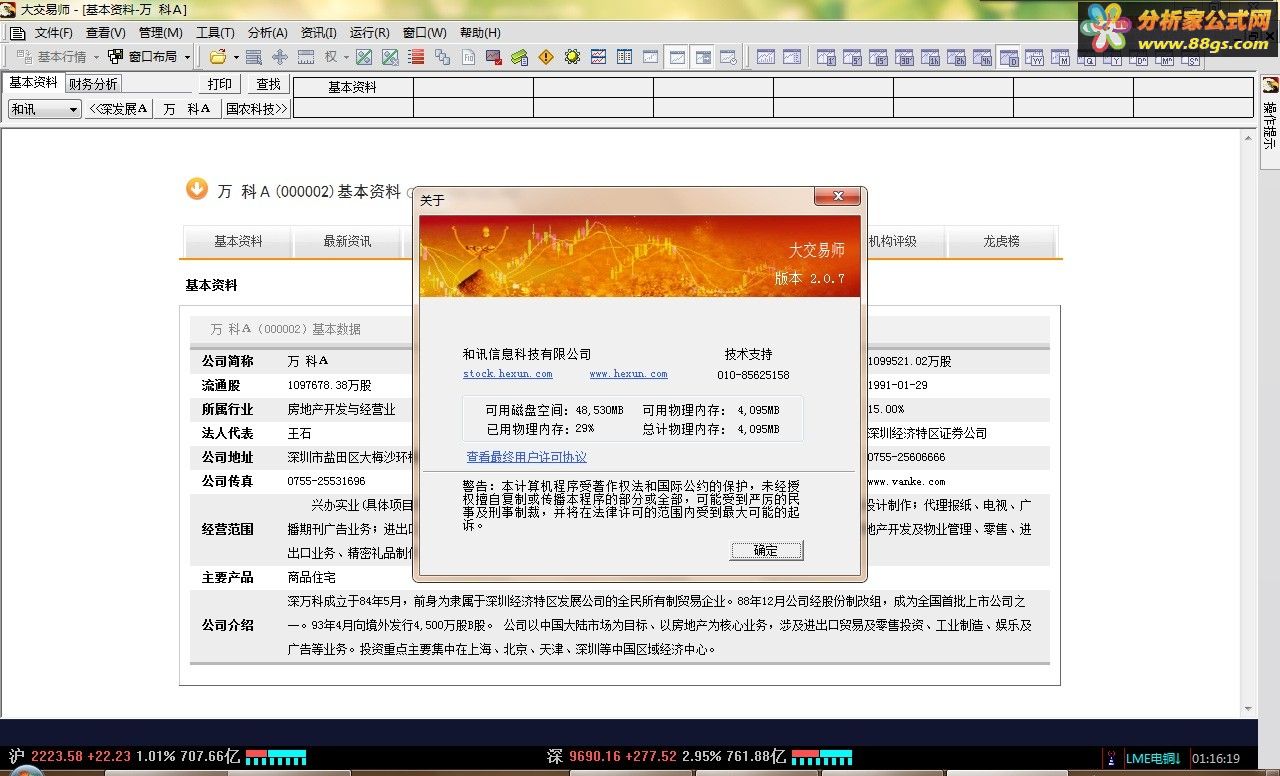This screenshot has height=776, width=1280.
Task: Click the quarterly Q period icon
Action: (x=1086, y=58)
